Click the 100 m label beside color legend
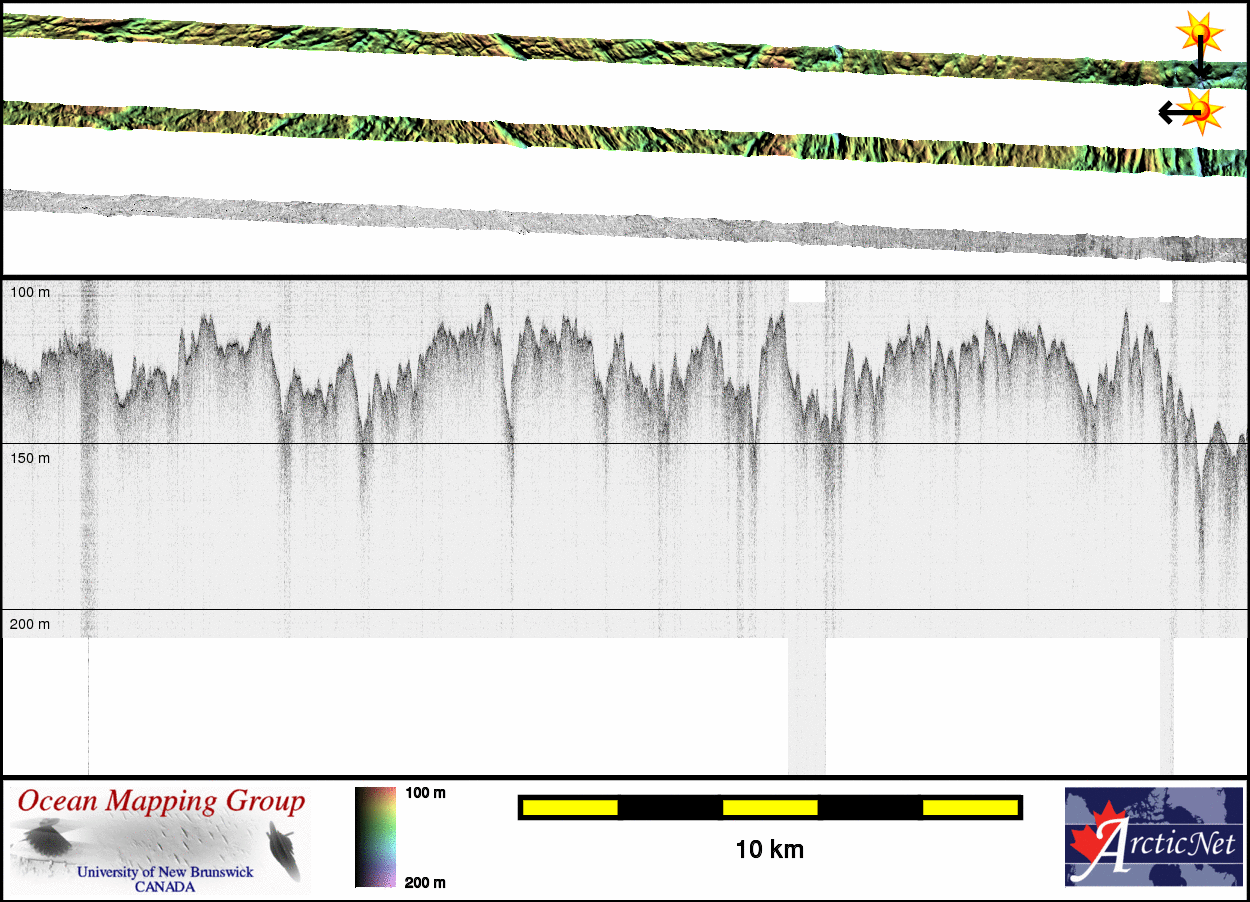 click(x=425, y=793)
